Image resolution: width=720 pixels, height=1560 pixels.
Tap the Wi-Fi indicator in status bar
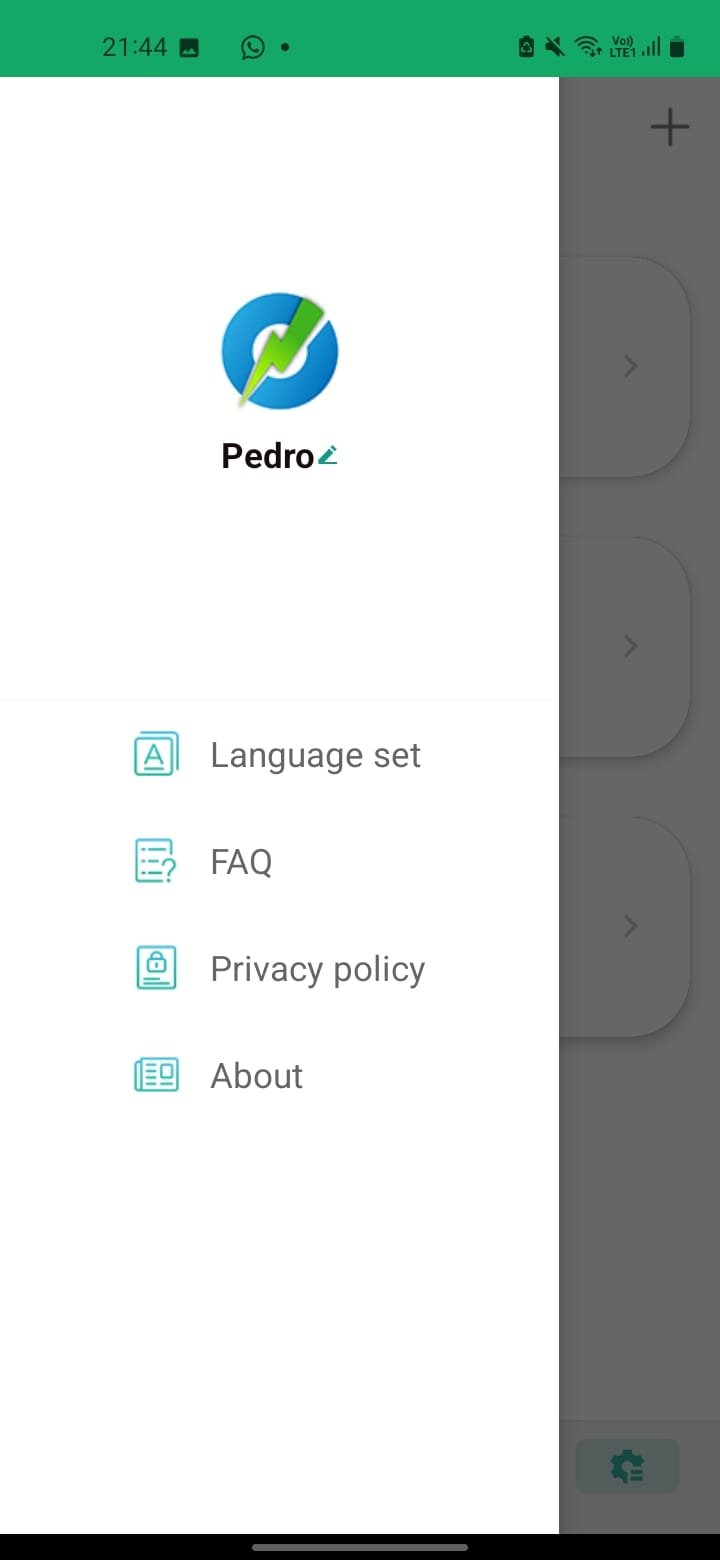pos(587,47)
